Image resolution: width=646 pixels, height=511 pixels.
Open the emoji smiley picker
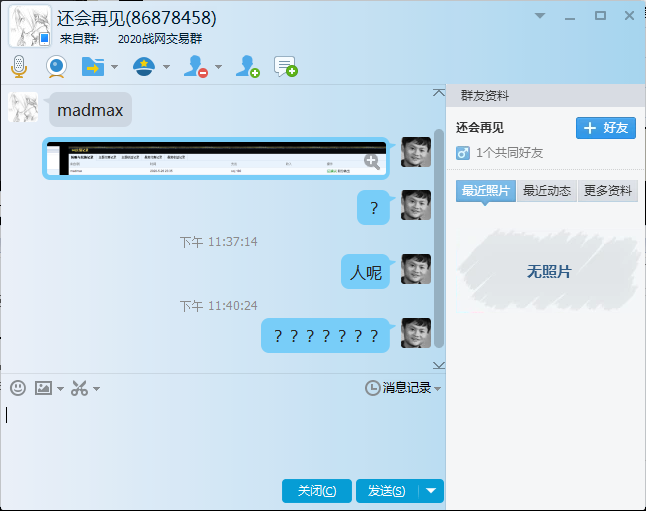click(x=18, y=388)
